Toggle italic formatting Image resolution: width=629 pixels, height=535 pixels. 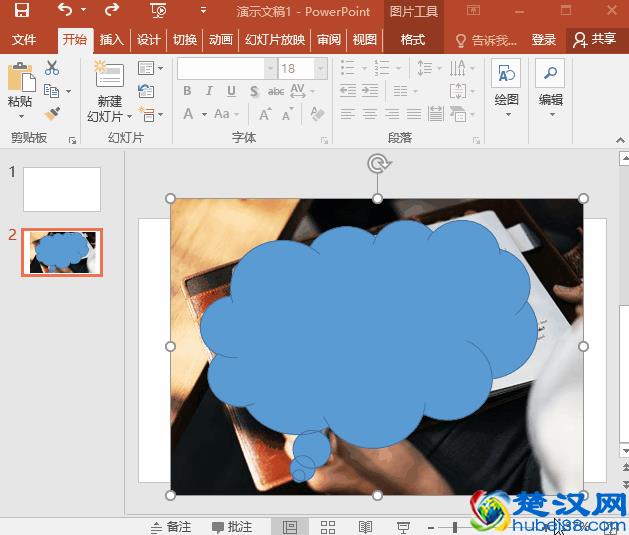209,91
